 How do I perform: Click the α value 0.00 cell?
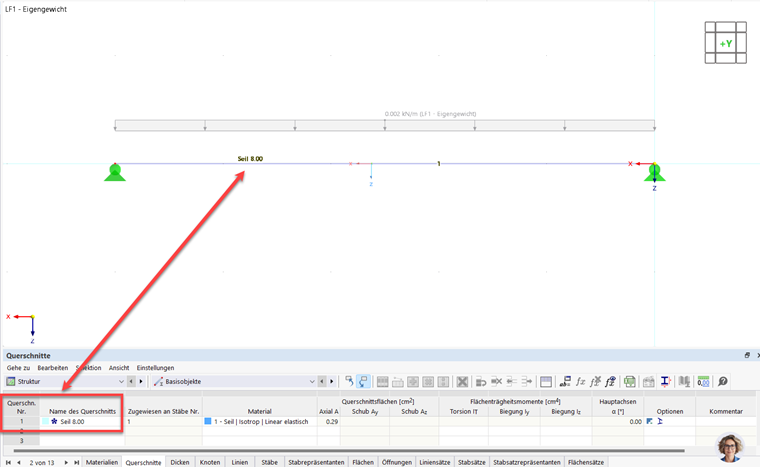coord(618,421)
